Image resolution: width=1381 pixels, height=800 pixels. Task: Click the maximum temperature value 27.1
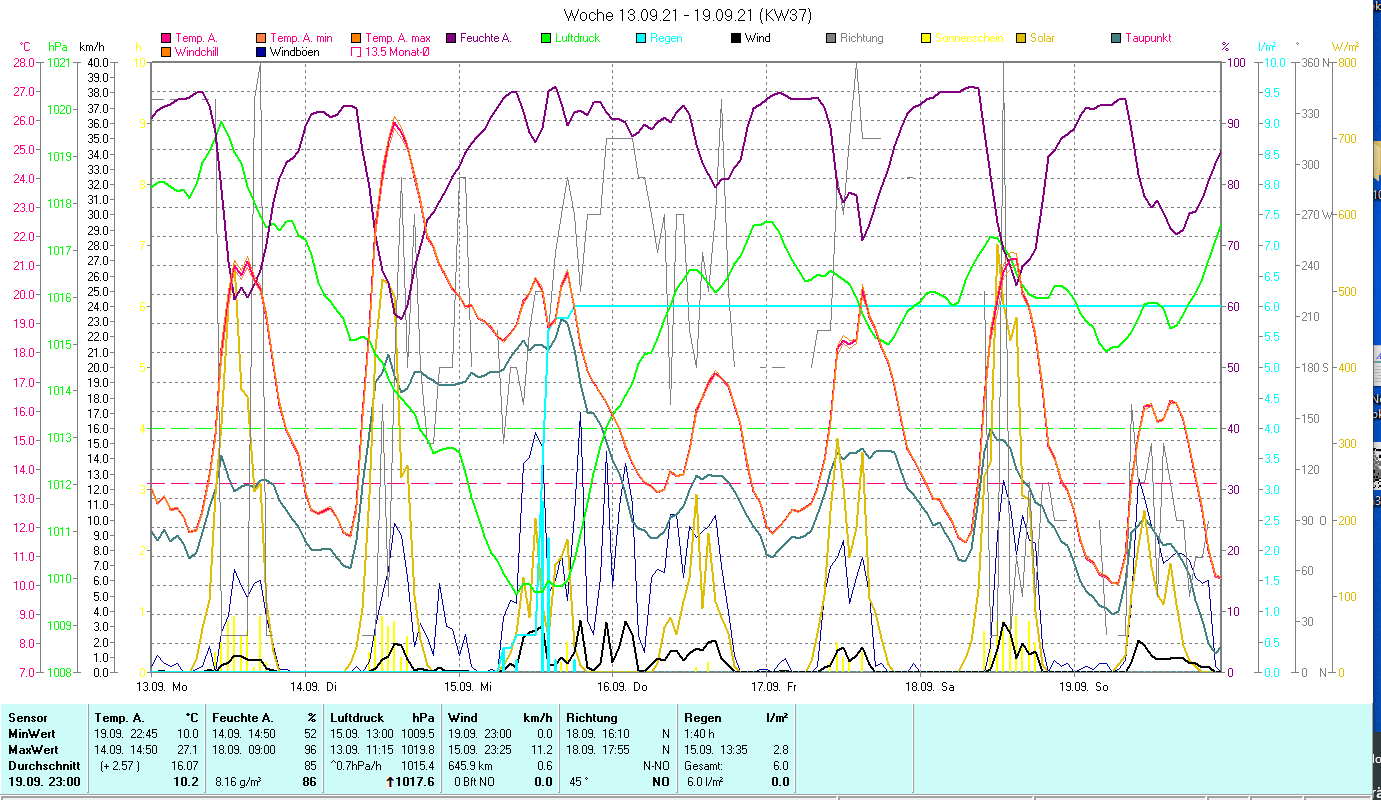[x=189, y=750]
